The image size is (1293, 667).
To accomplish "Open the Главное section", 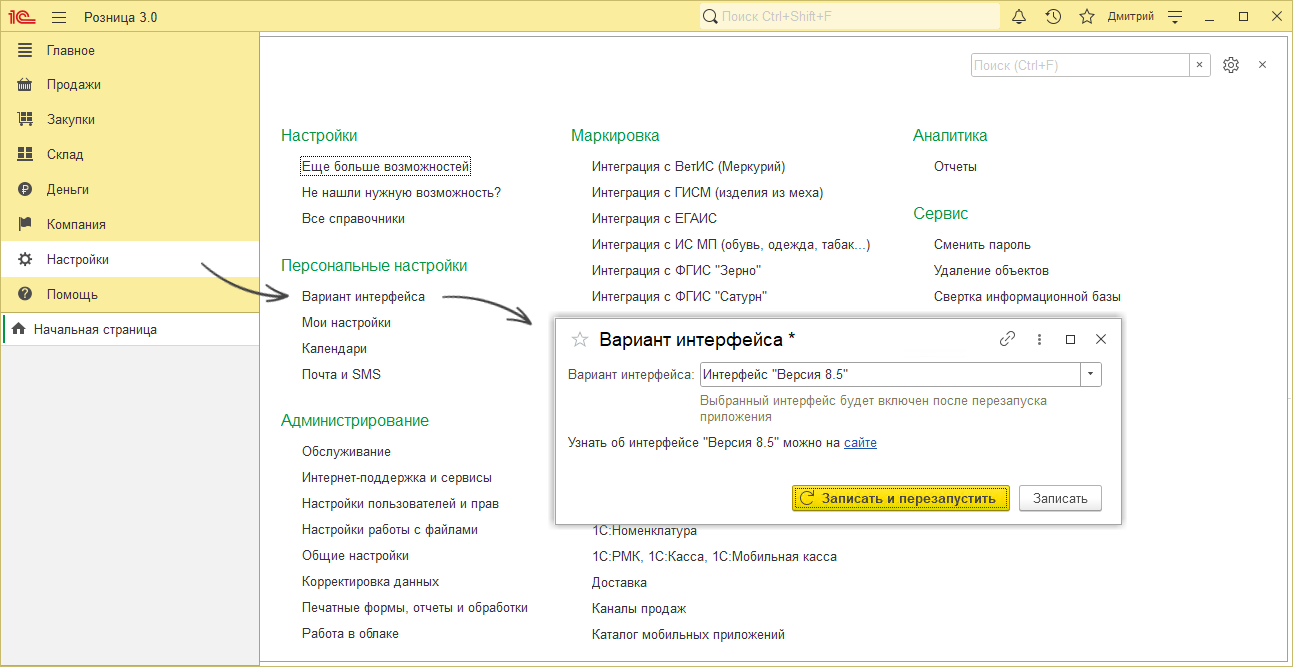I will click(x=130, y=50).
